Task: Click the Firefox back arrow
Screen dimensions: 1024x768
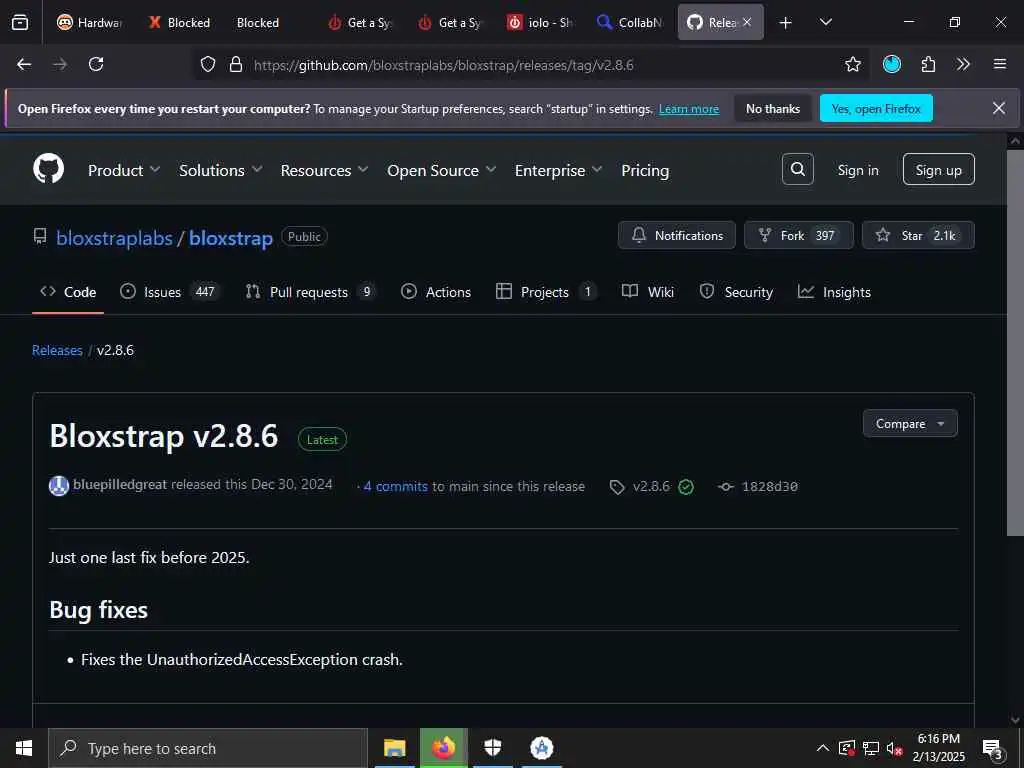Action: [x=24, y=64]
